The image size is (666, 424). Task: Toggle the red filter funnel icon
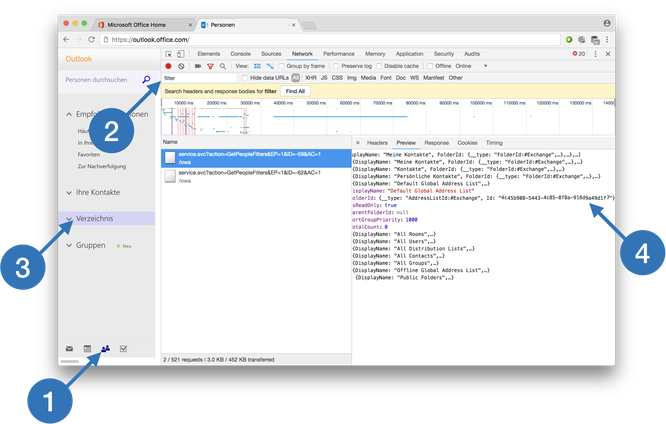point(210,66)
